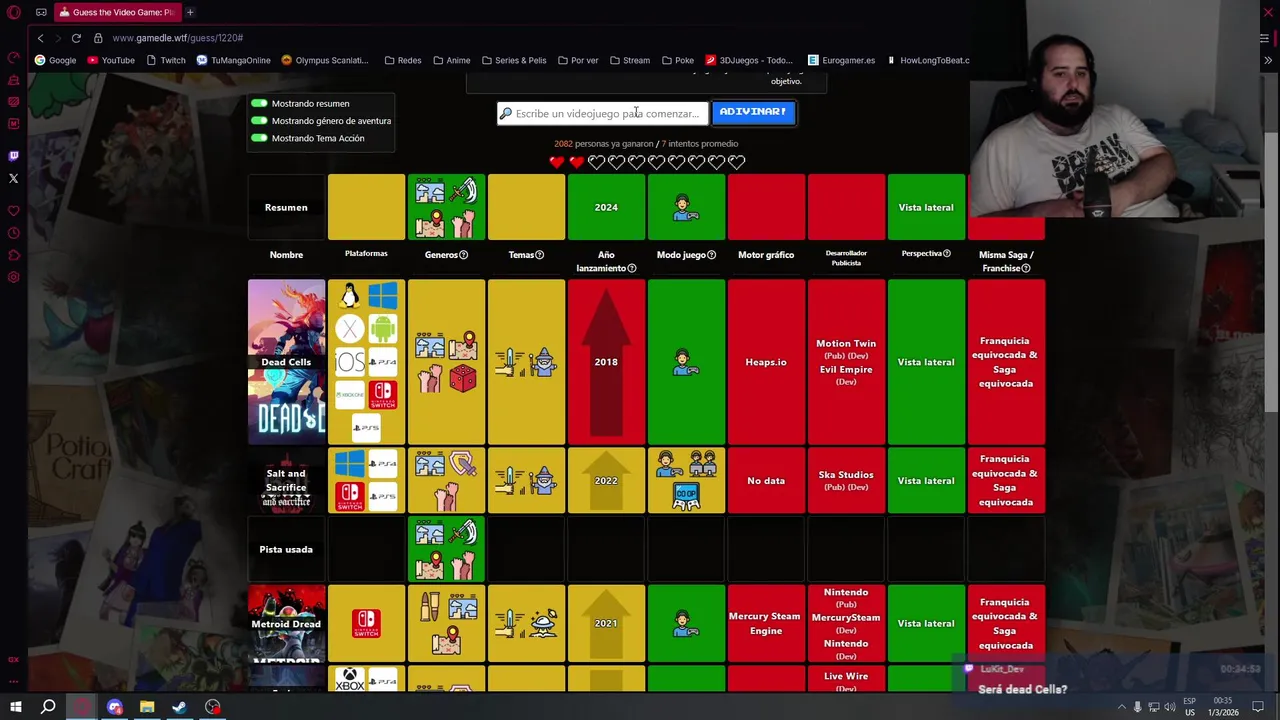Open Steam from the taskbar
The image size is (1280, 720).
pos(179,707)
